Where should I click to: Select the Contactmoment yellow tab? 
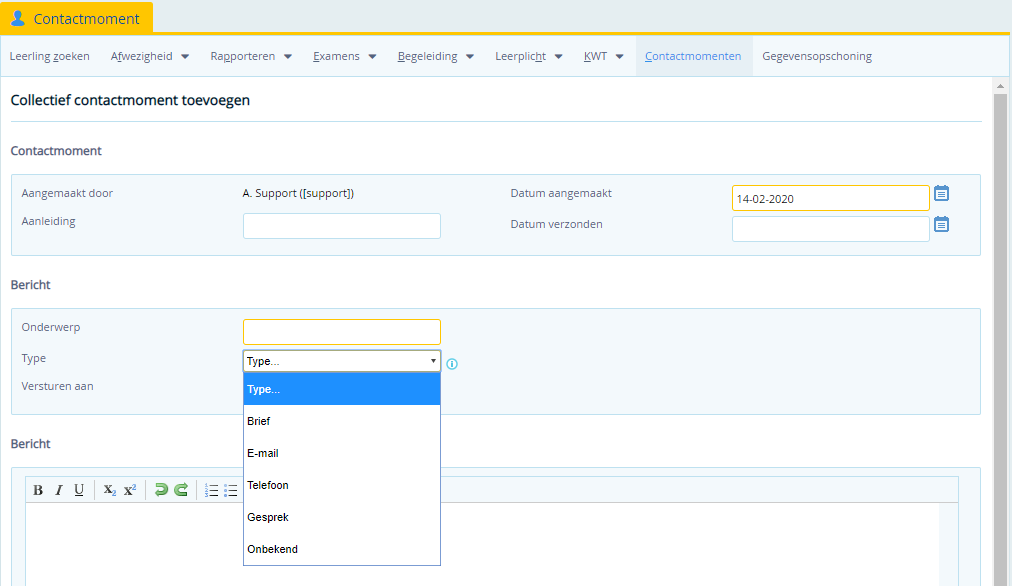76,18
